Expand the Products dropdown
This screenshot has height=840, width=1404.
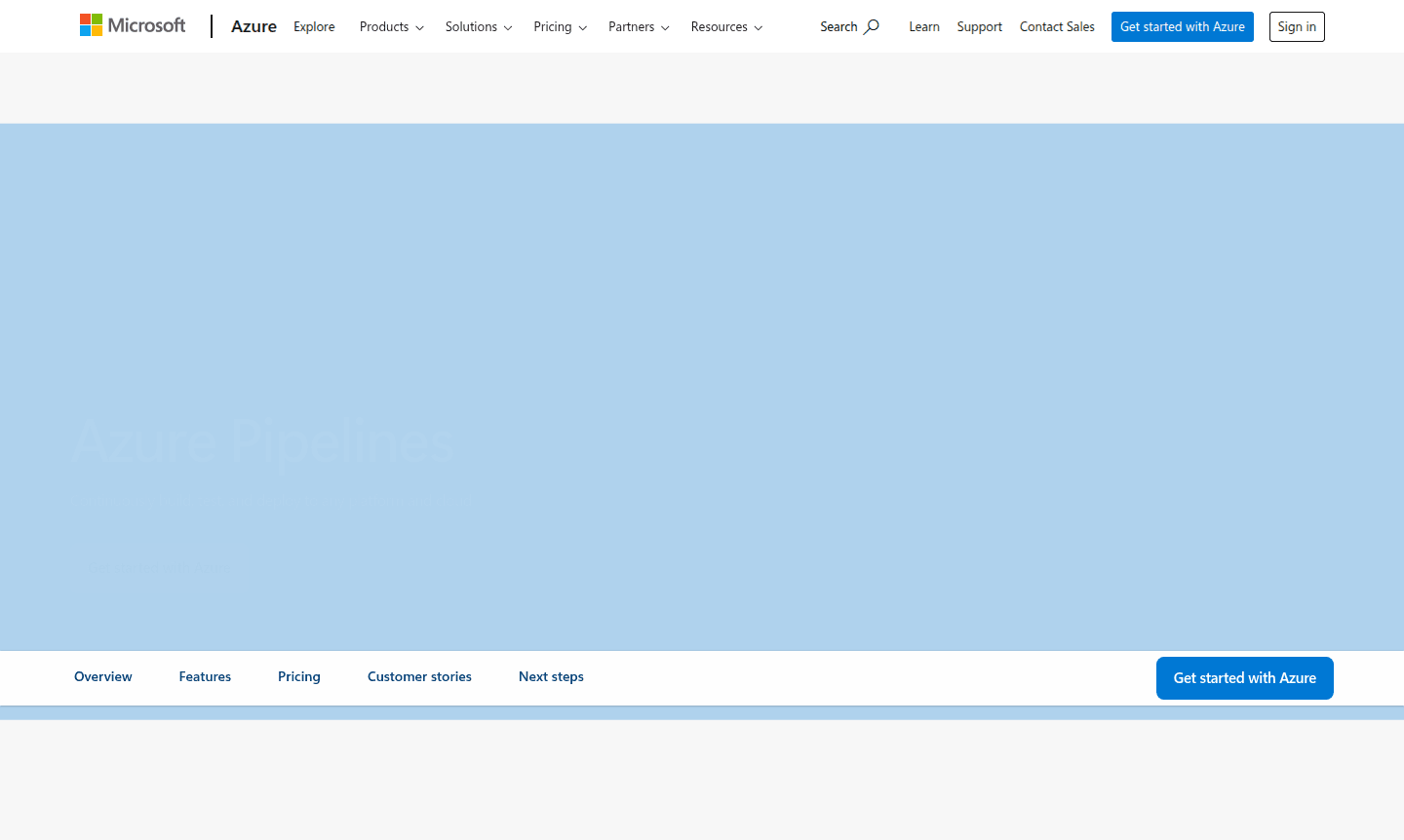click(390, 27)
